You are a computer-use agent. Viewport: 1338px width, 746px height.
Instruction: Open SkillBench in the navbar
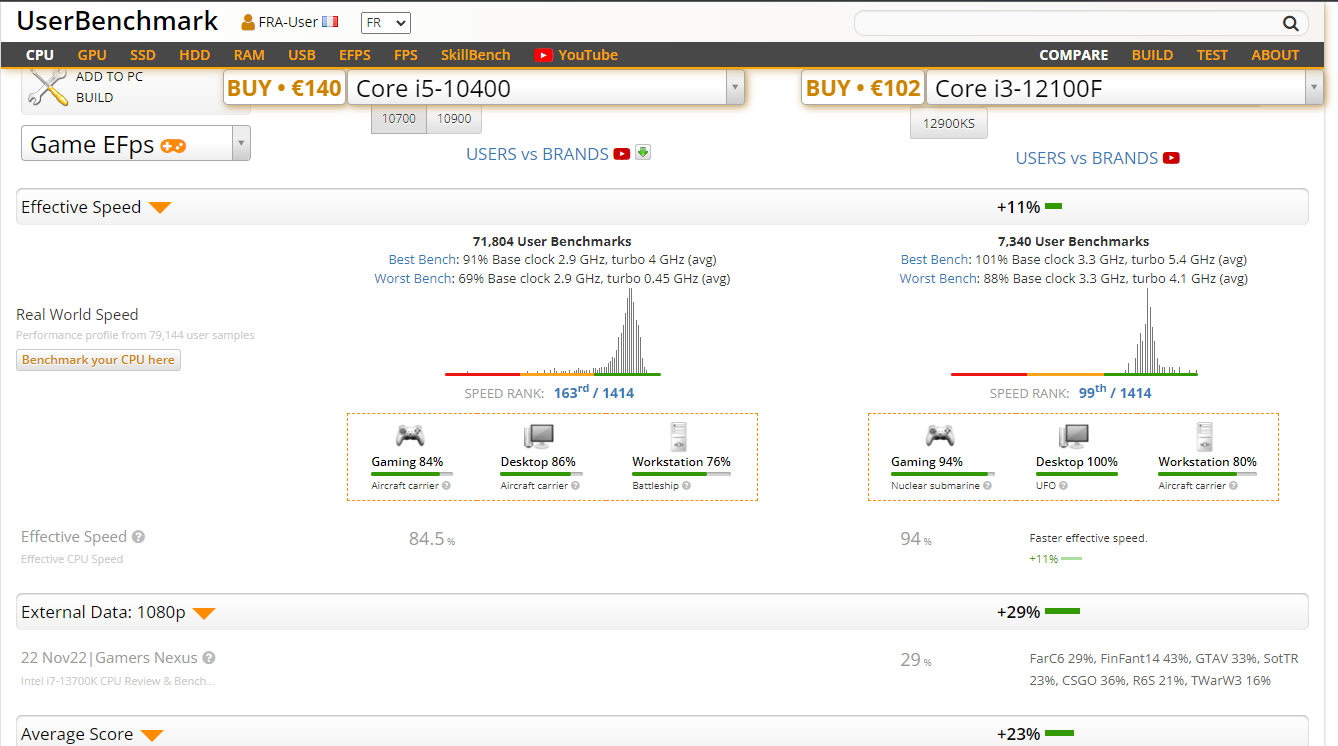(475, 55)
